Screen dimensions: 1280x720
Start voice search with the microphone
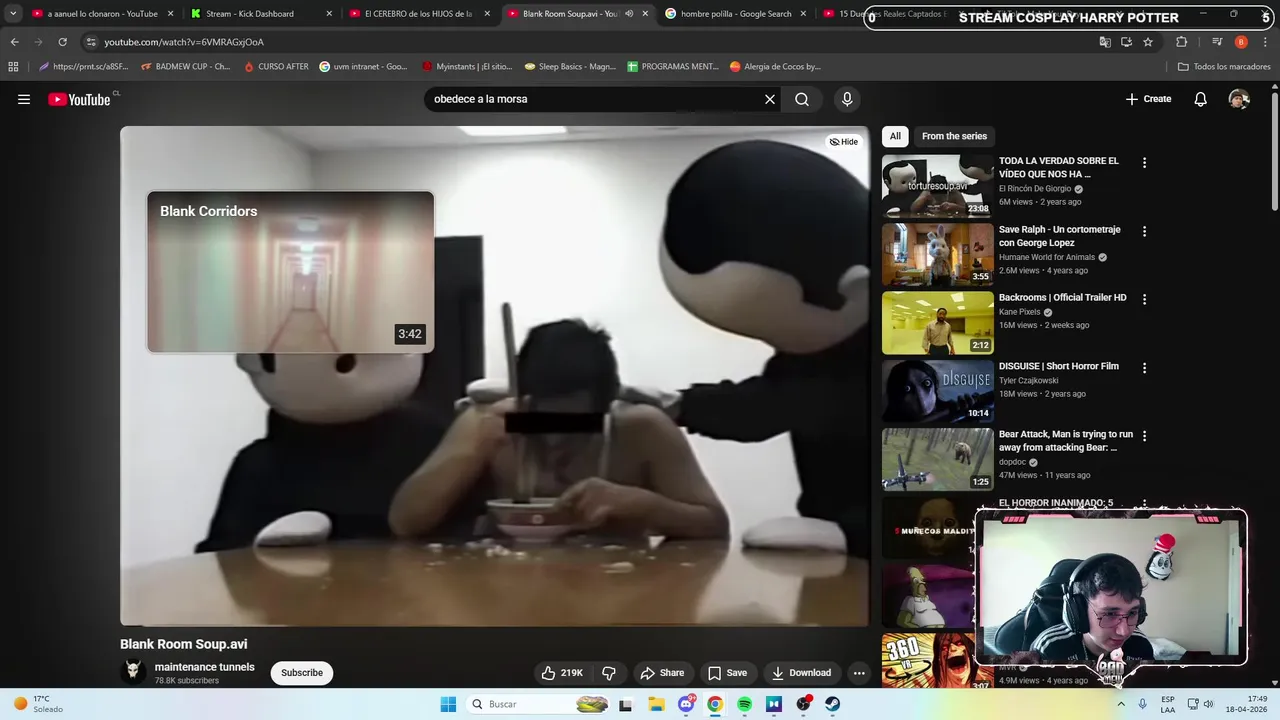pyautogui.click(x=847, y=99)
